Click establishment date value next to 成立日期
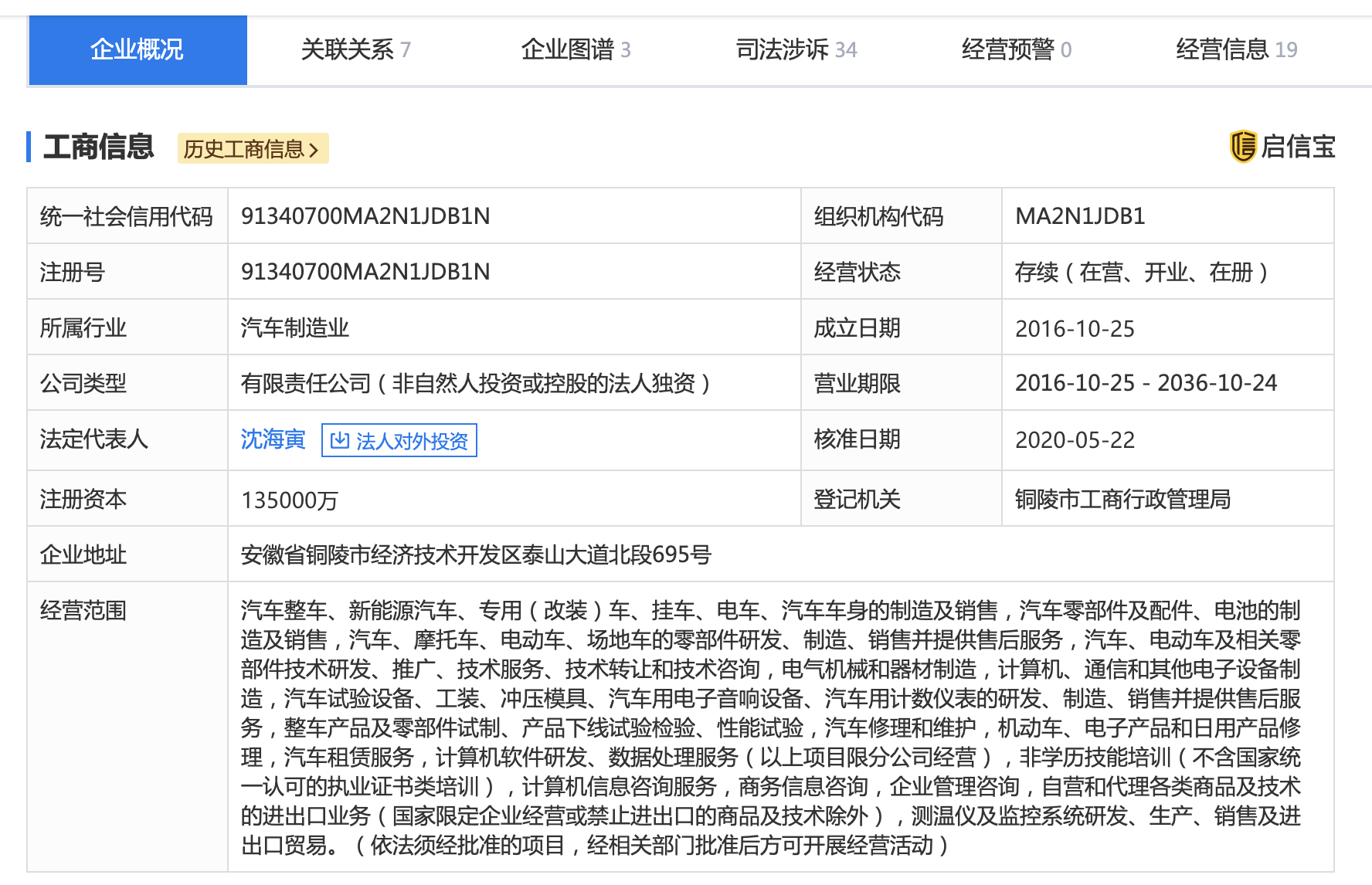 [1075, 328]
